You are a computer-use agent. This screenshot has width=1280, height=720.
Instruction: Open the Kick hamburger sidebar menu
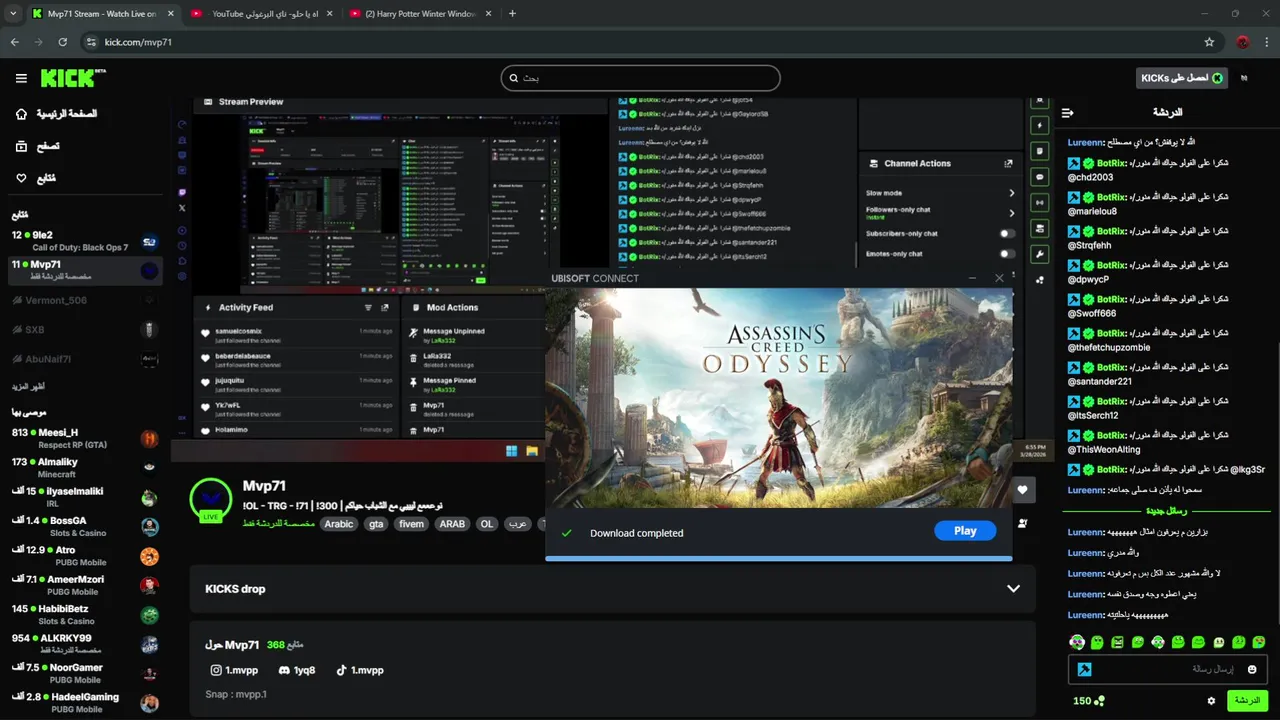click(21, 78)
